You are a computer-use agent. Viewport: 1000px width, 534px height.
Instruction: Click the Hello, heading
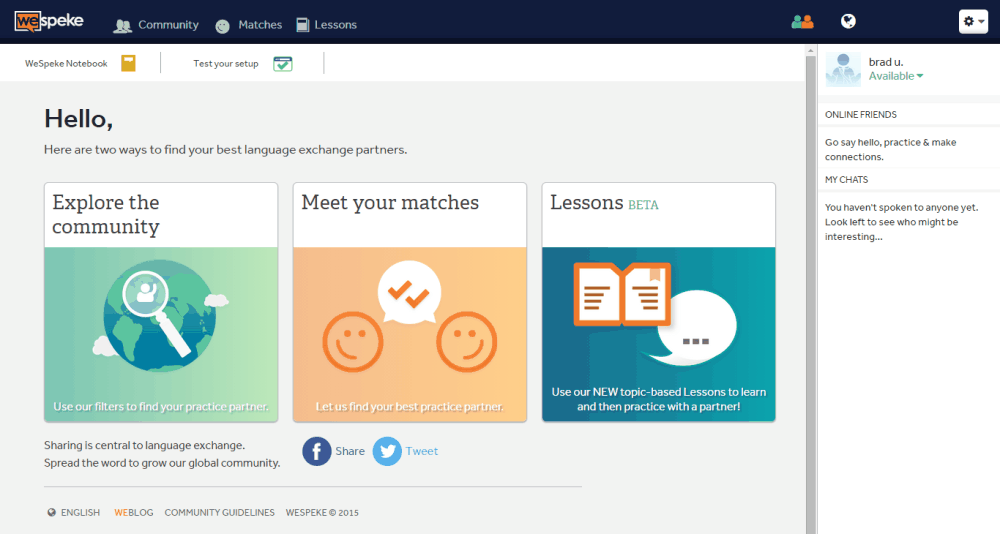click(x=78, y=119)
